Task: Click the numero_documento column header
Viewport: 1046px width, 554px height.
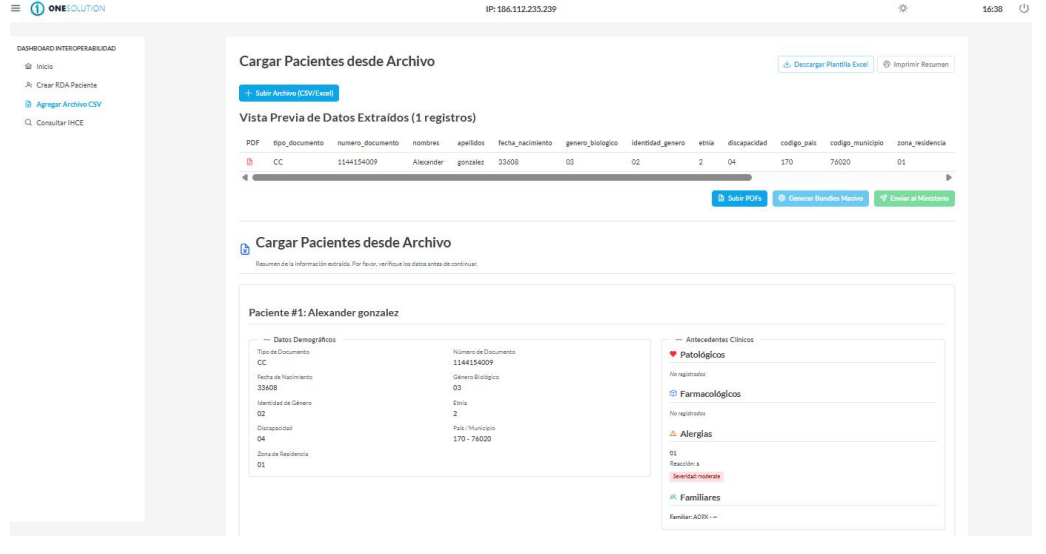Action: click(368, 143)
